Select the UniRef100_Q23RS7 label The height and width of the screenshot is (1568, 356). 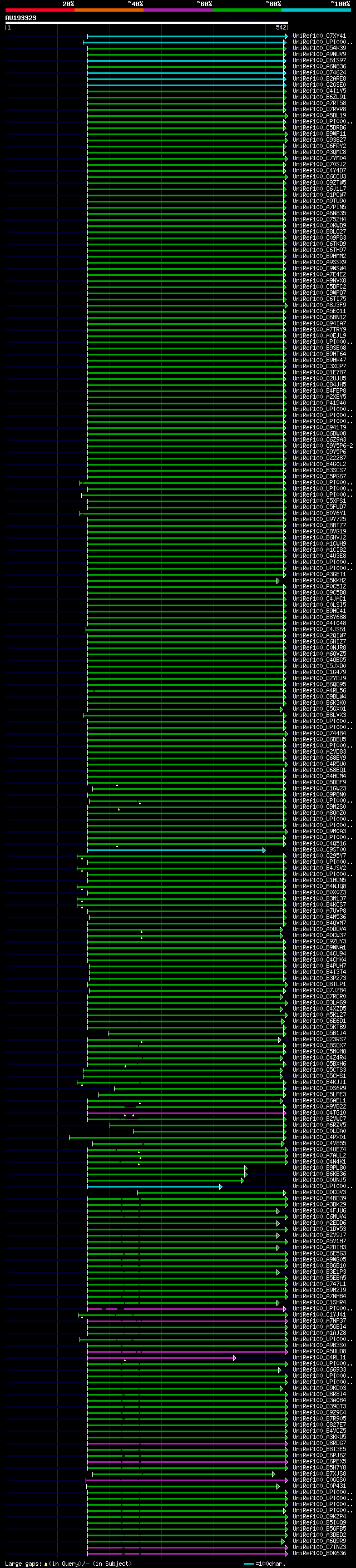[319, 1040]
